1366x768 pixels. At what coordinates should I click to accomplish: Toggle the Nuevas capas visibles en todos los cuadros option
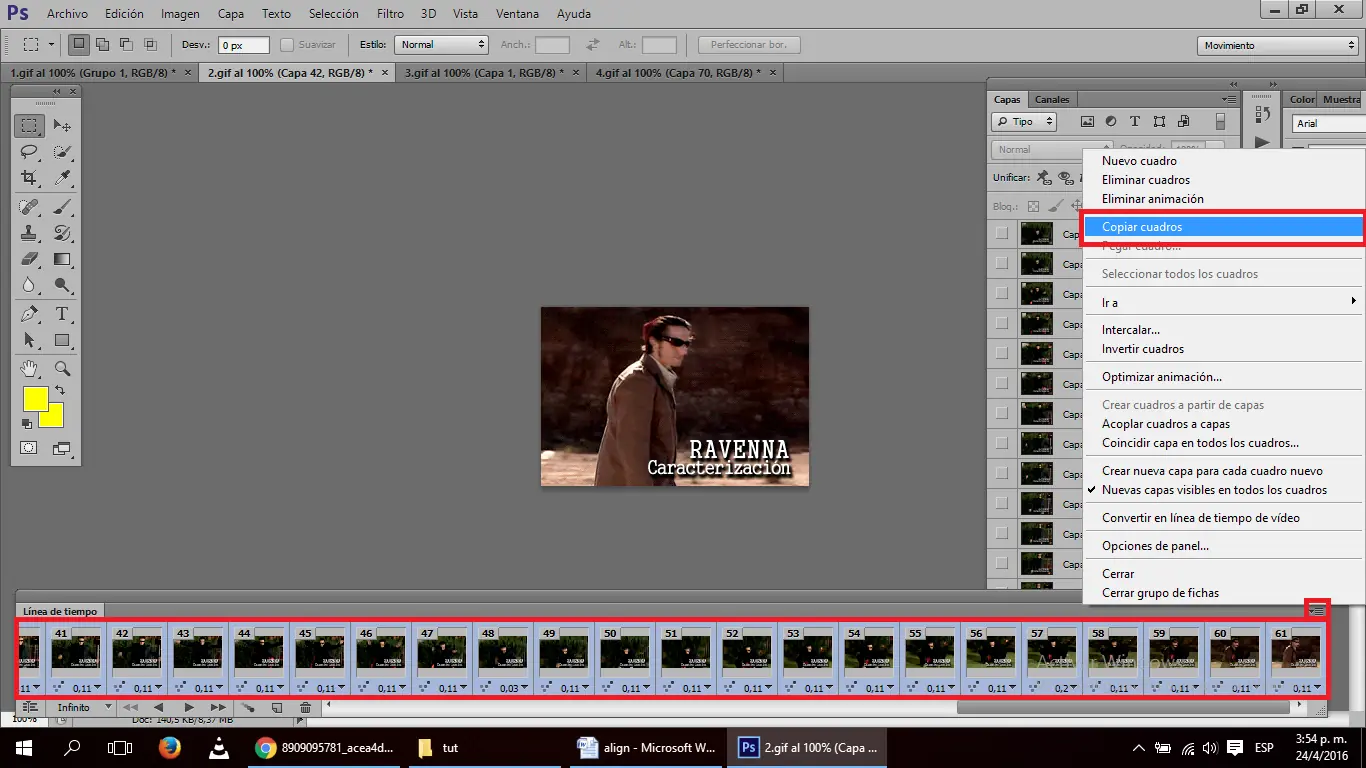click(1214, 490)
